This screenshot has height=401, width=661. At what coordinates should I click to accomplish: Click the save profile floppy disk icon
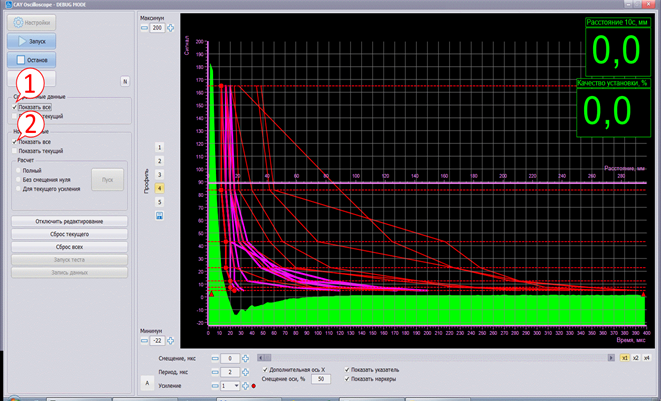[159, 215]
